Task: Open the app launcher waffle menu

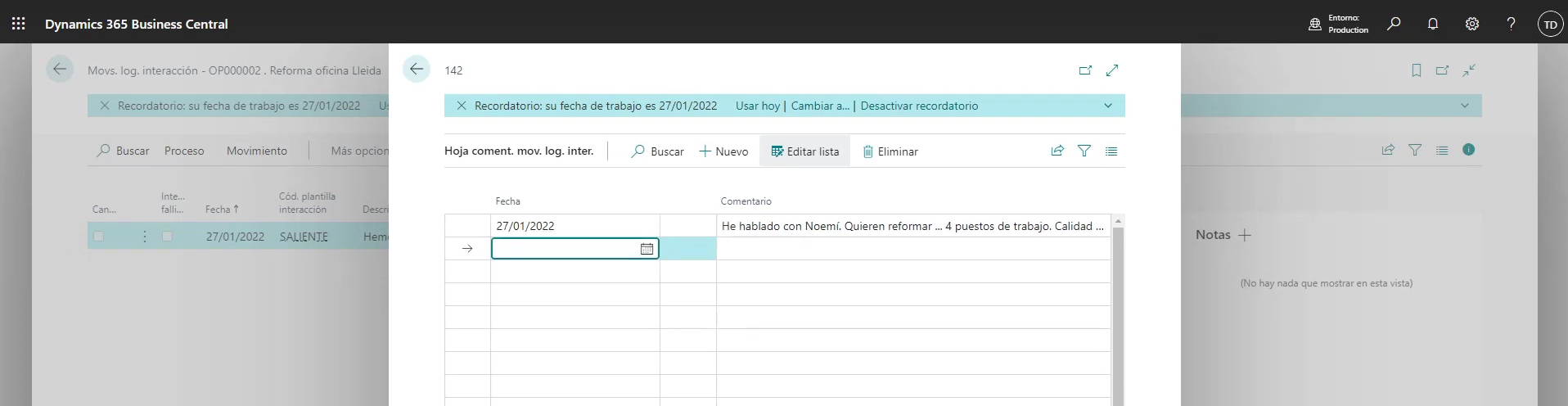Action: pos(18,24)
